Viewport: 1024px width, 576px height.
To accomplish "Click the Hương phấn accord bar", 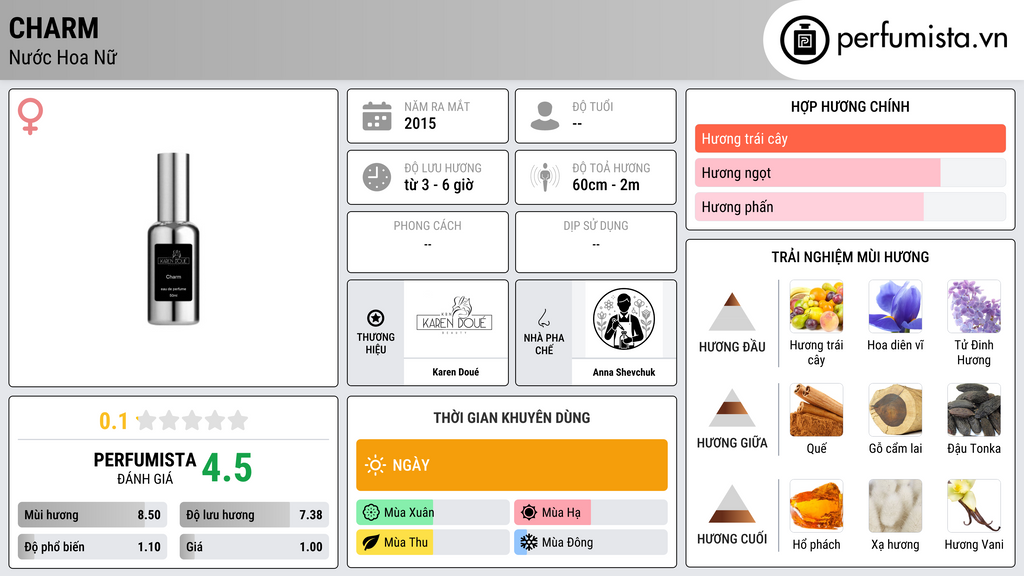I will coord(850,206).
